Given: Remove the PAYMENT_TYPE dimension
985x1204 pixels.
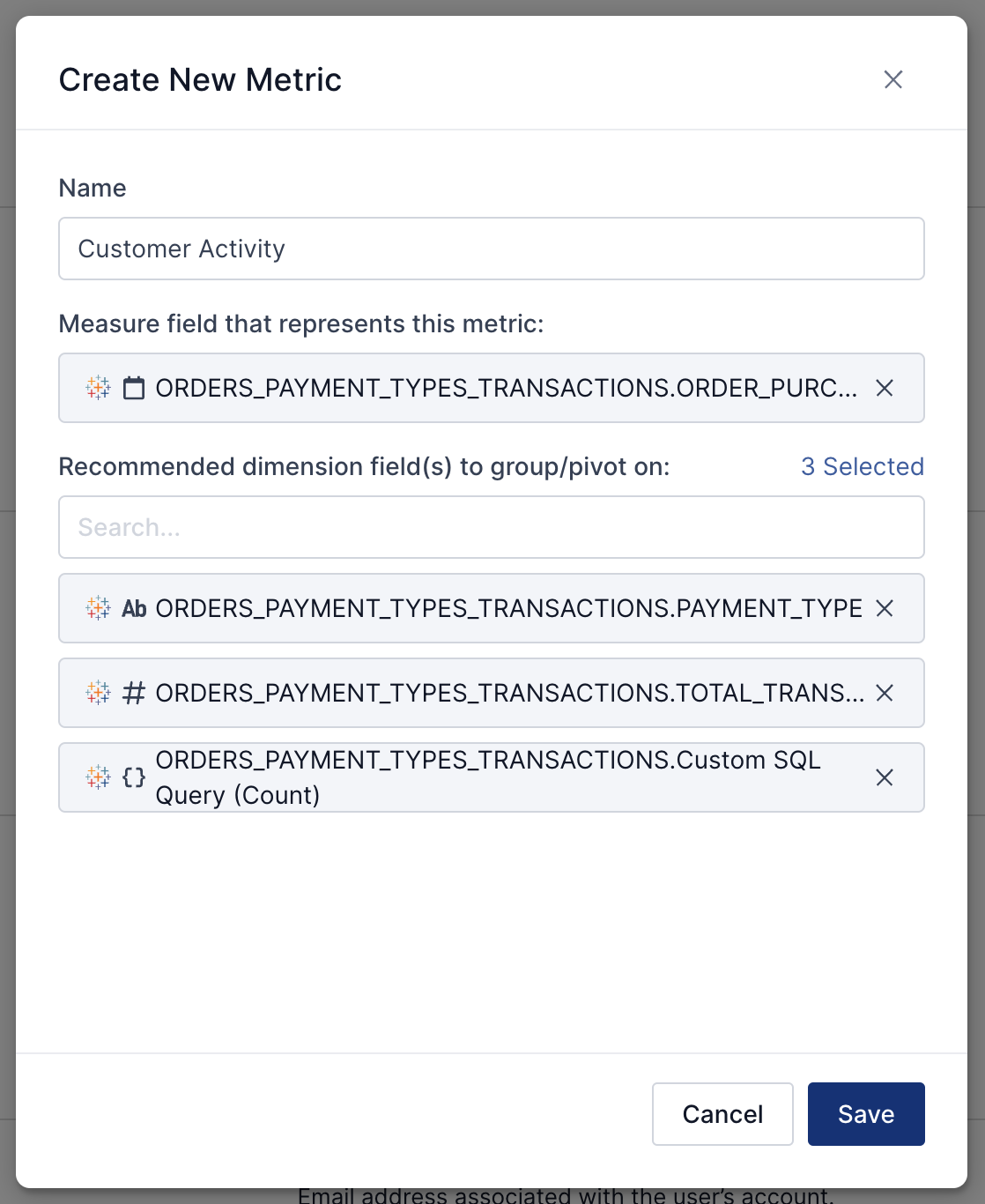Looking at the screenshot, I should coord(885,608).
